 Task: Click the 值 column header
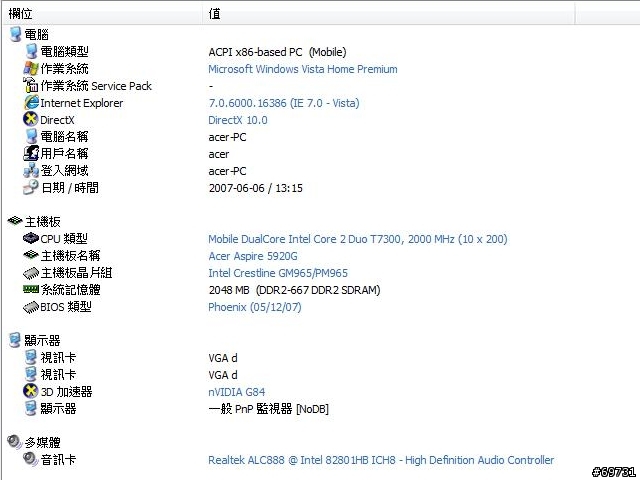[x=389, y=13]
